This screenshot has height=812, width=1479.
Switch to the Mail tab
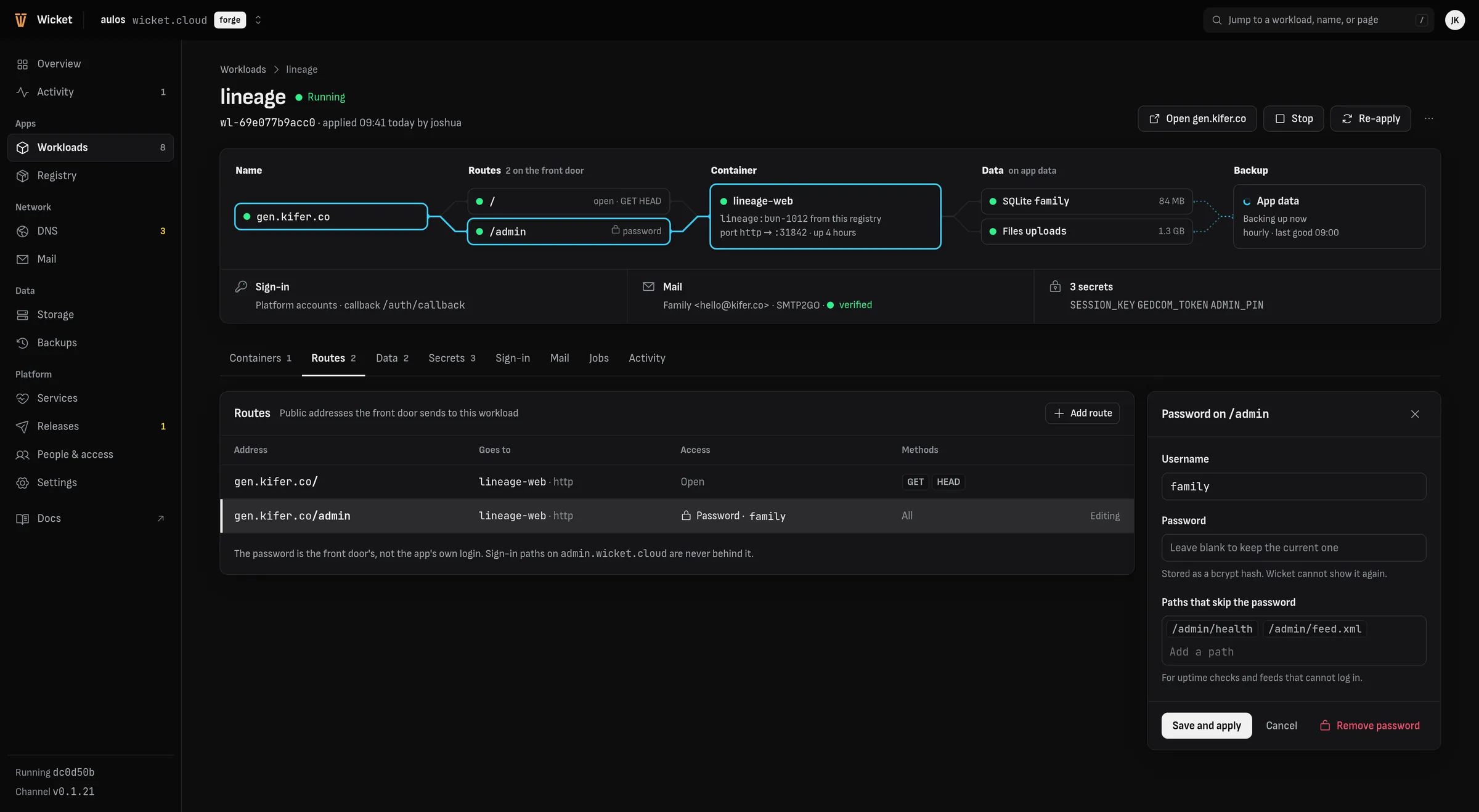pyautogui.click(x=560, y=358)
